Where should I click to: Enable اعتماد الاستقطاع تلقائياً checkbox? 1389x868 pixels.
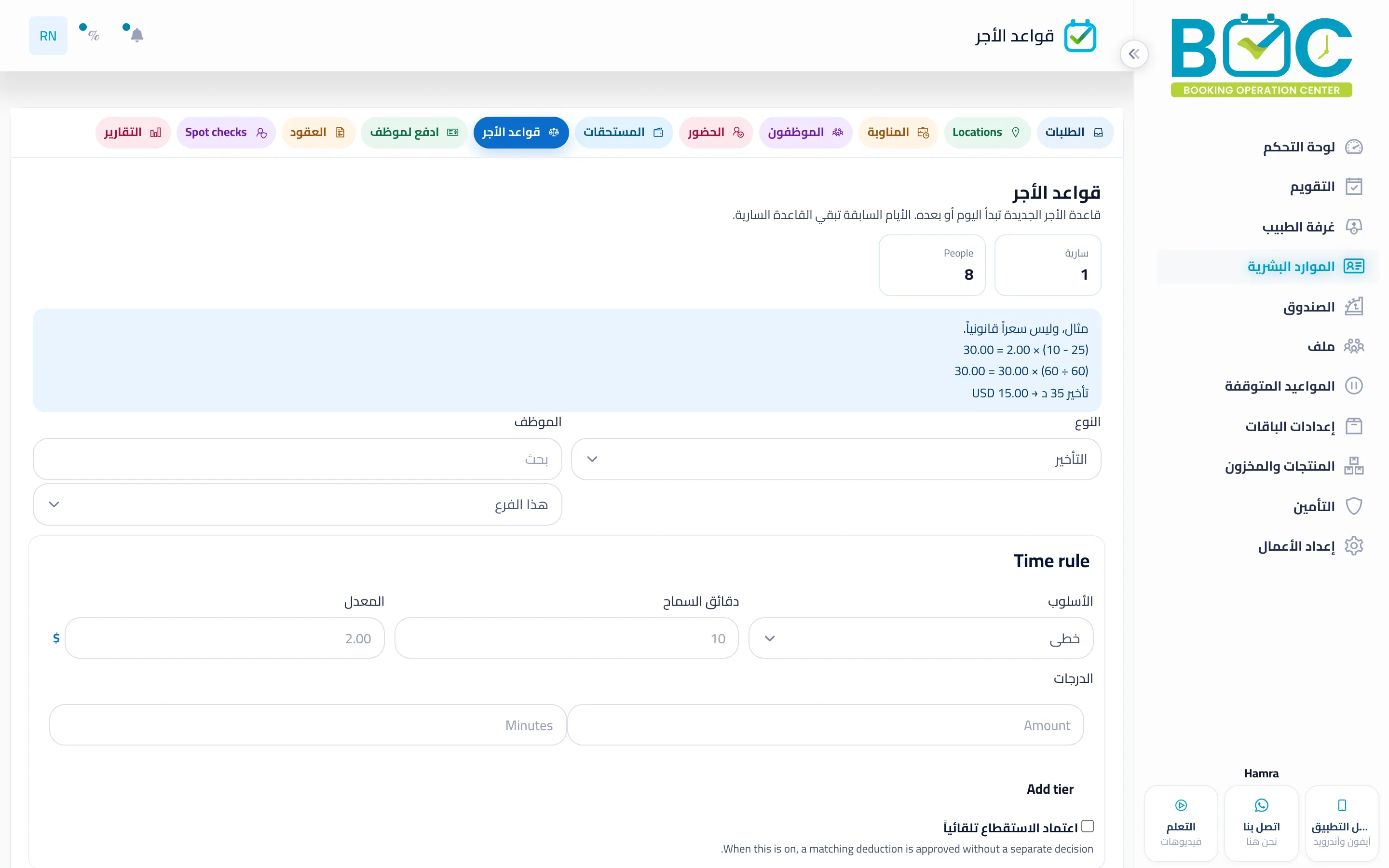pos(1087,826)
